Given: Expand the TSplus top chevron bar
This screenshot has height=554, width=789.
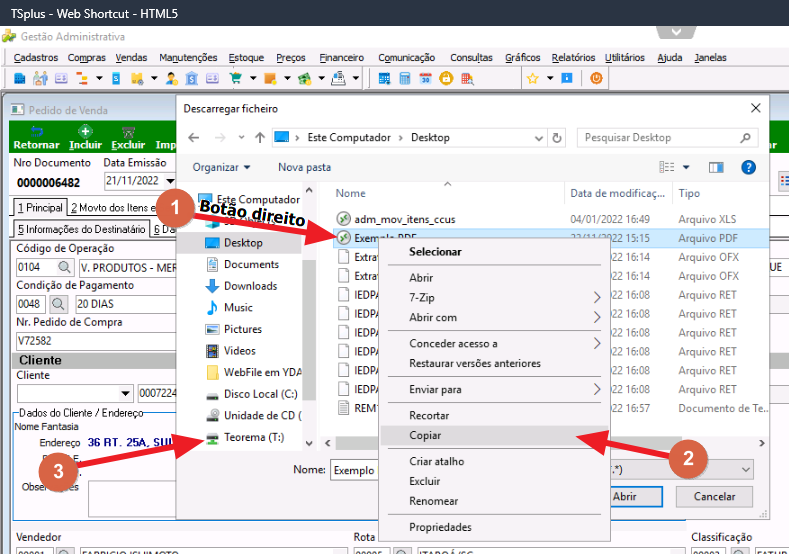Looking at the screenshot, I should (676, 32).
